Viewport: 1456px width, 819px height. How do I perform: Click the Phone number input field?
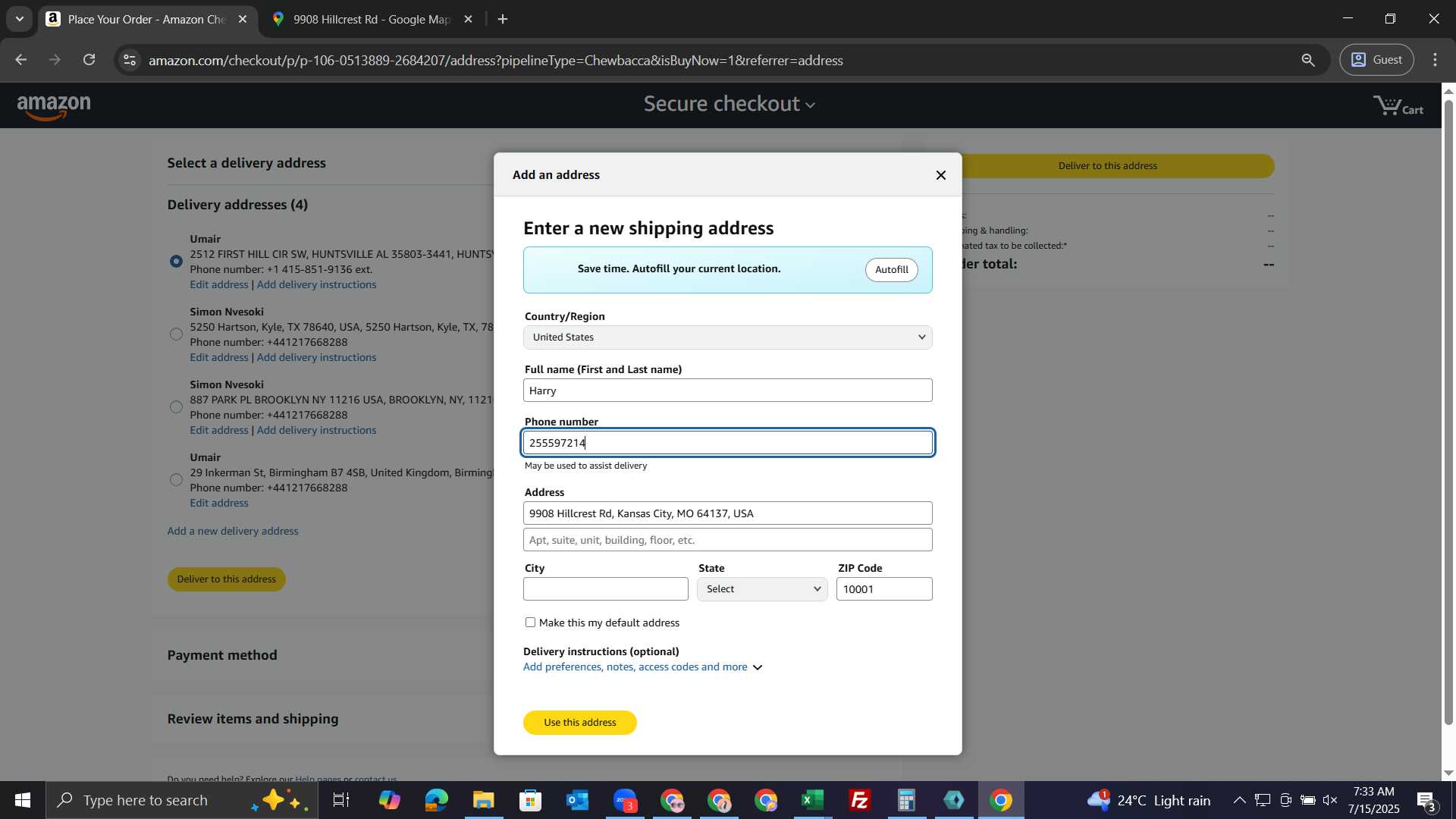727,443
